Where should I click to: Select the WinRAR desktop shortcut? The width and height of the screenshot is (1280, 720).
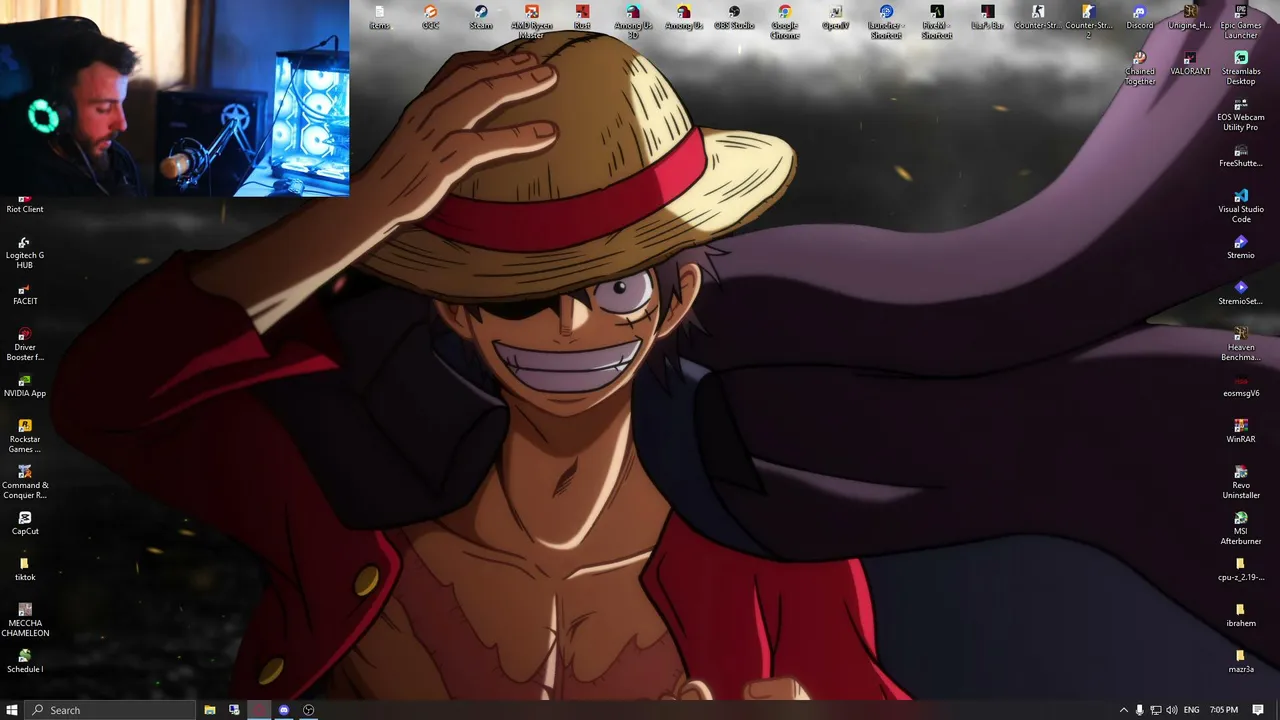(x=1241, y=431)
